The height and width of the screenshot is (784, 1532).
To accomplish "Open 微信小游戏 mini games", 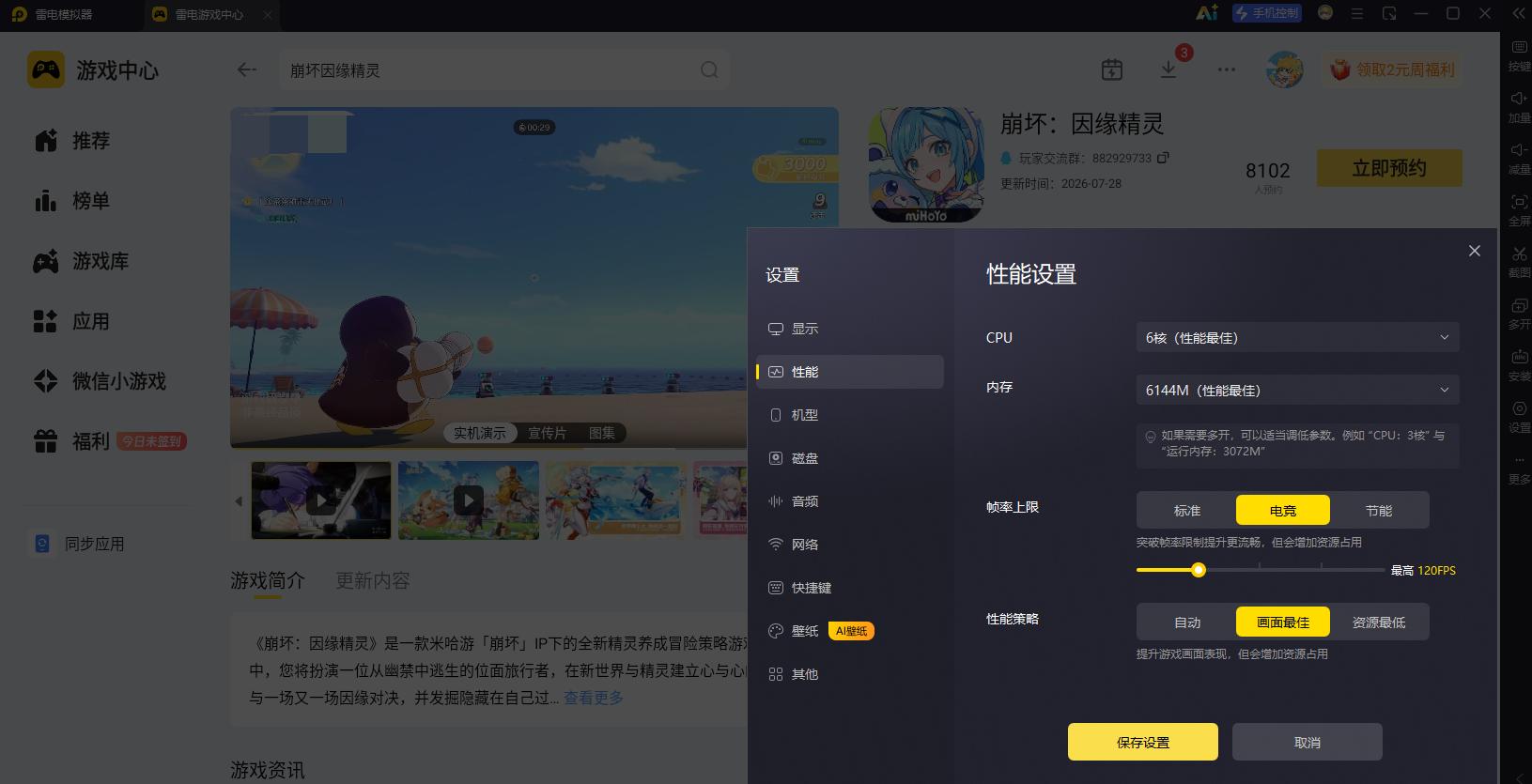I will tap(100, 381).
